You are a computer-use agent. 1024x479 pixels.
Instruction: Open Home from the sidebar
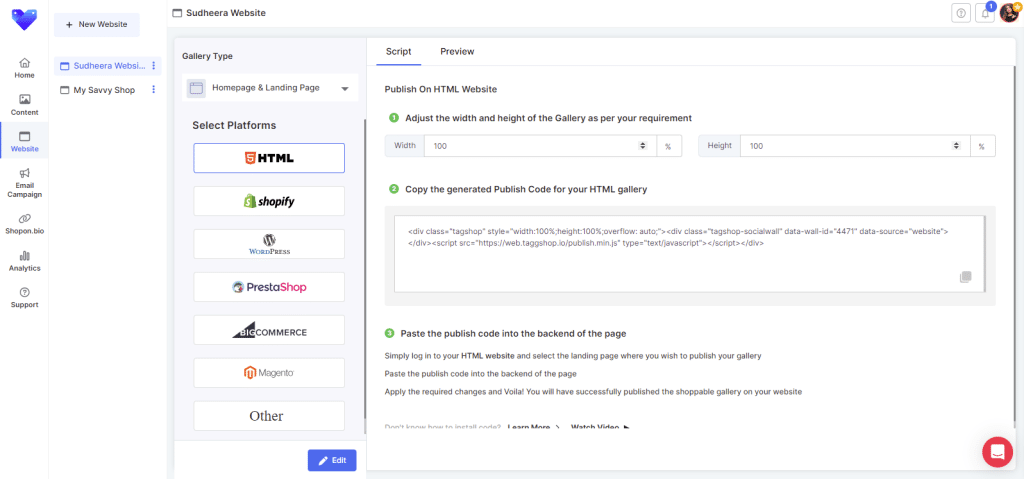pos(24,67)
